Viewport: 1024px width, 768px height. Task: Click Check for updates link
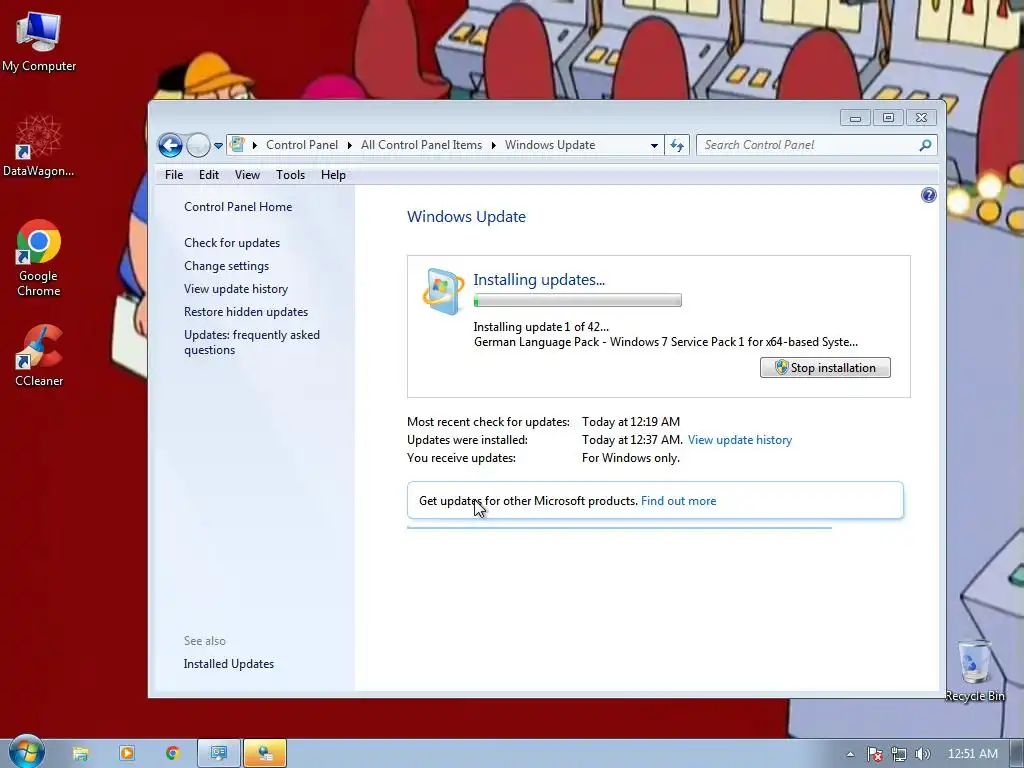point(232,243)
